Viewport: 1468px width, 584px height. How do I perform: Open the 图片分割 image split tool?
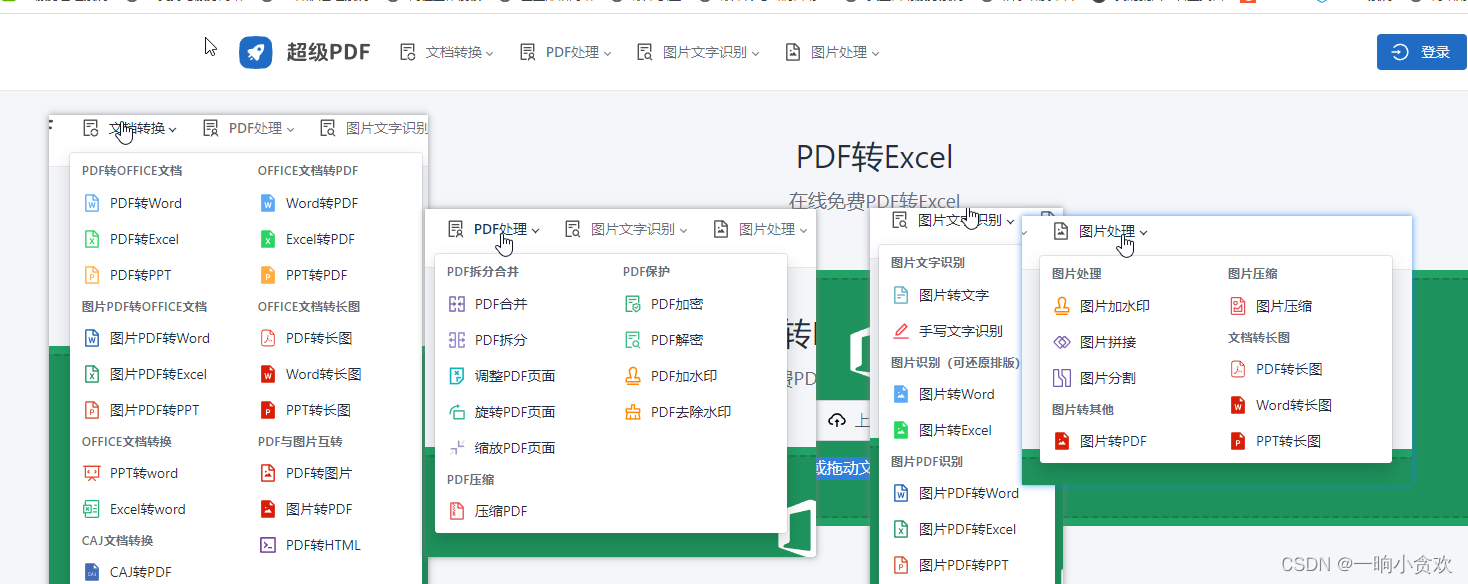[x=1107, y=376]
